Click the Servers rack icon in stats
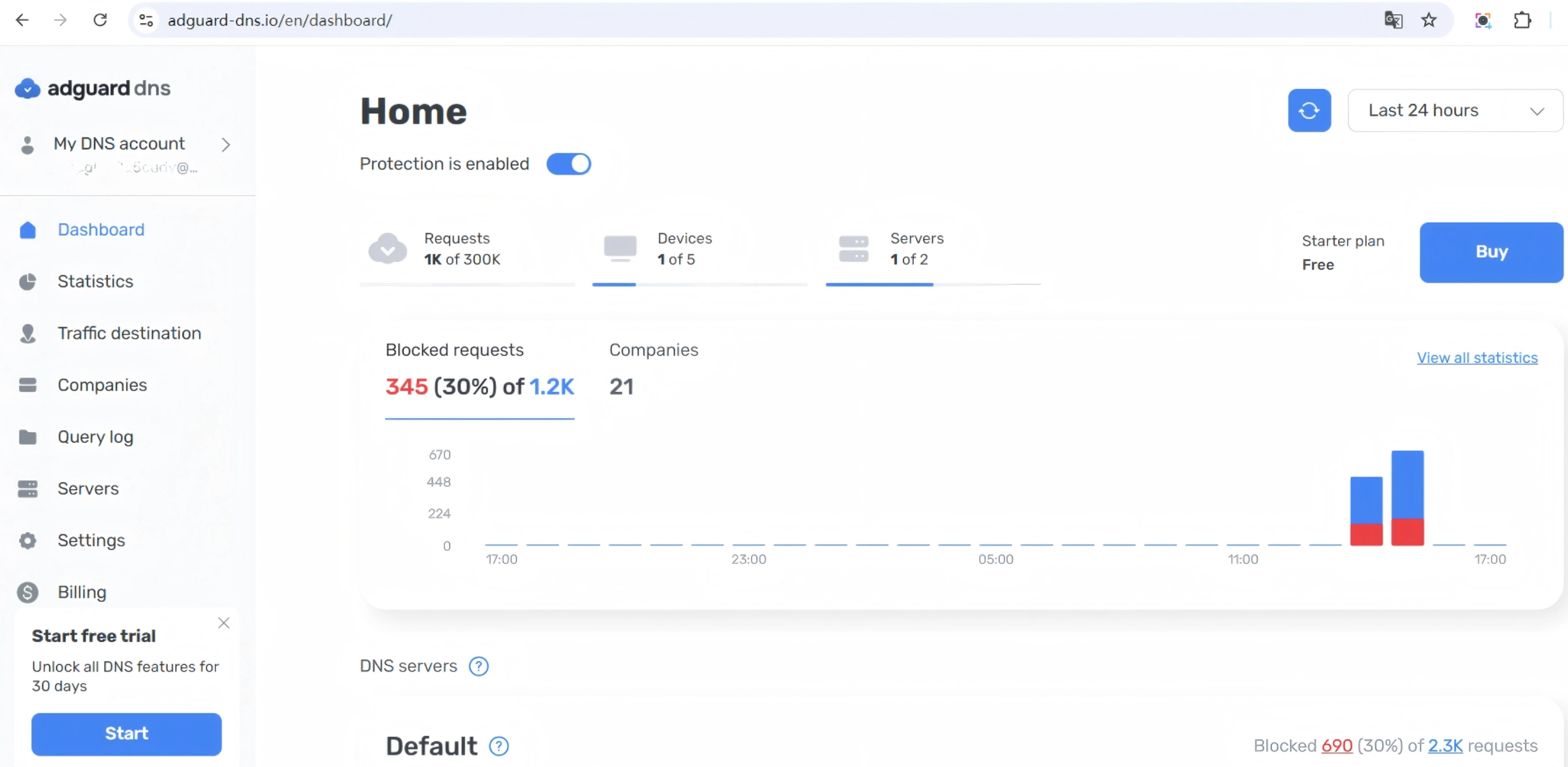This screenshot has width=1568, height=767. [x=853, y=248]
